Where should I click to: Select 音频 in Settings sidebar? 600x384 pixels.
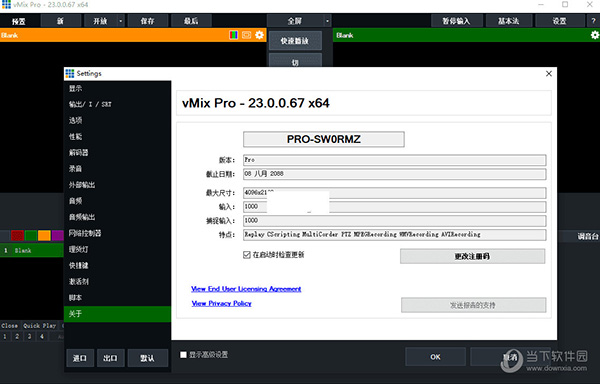(117, 201)
